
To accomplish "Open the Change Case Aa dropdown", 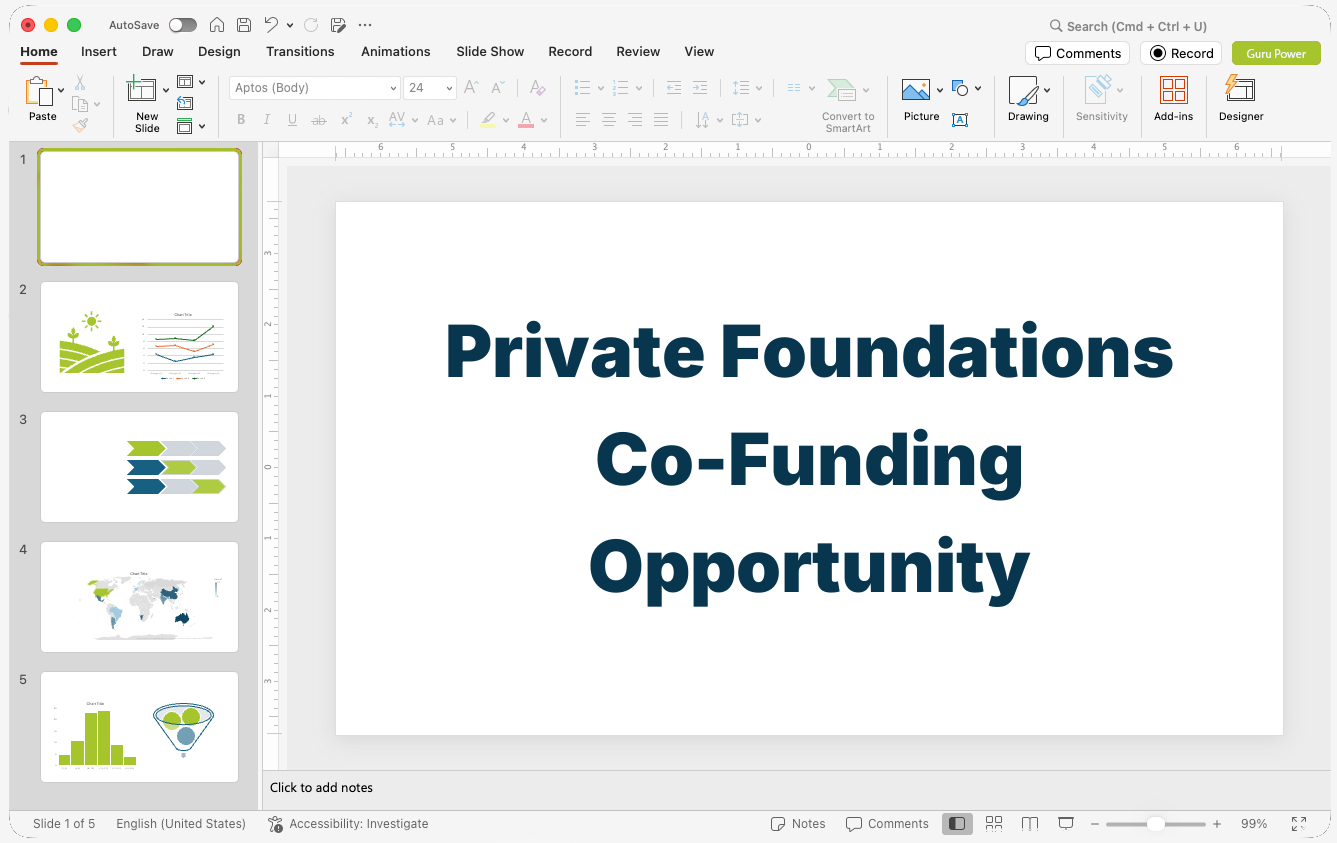I will coord(441,120).
